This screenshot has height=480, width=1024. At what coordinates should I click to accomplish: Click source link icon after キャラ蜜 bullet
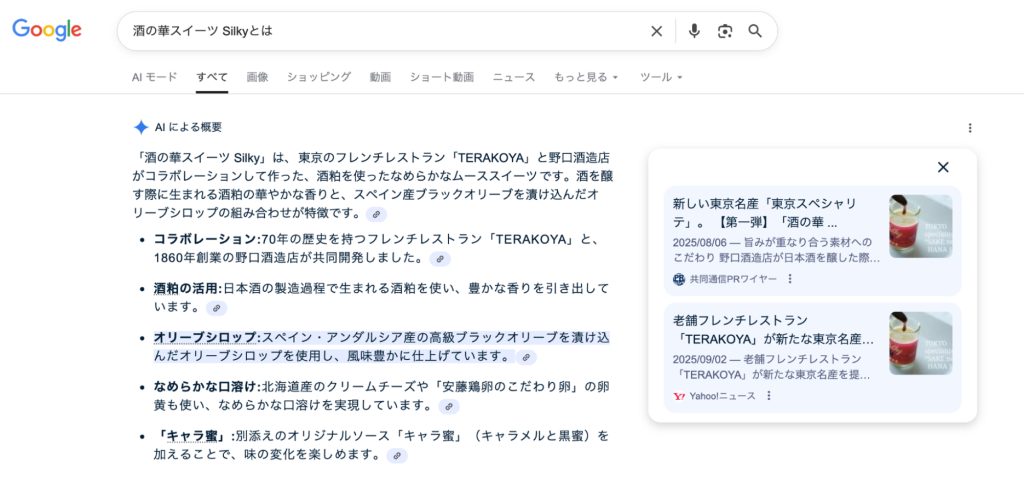tap(397, 456)
